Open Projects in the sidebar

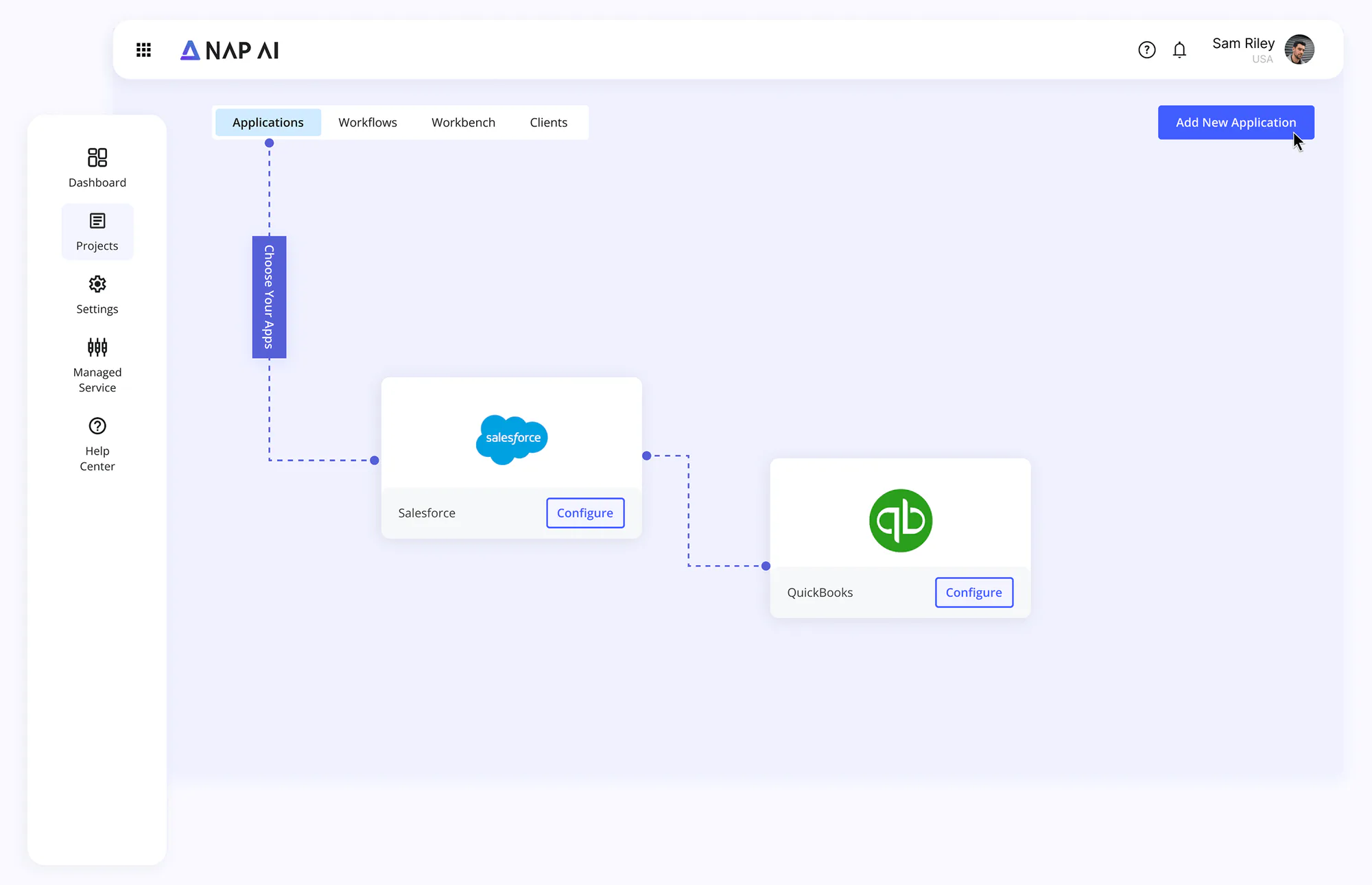tap(97, 232)
